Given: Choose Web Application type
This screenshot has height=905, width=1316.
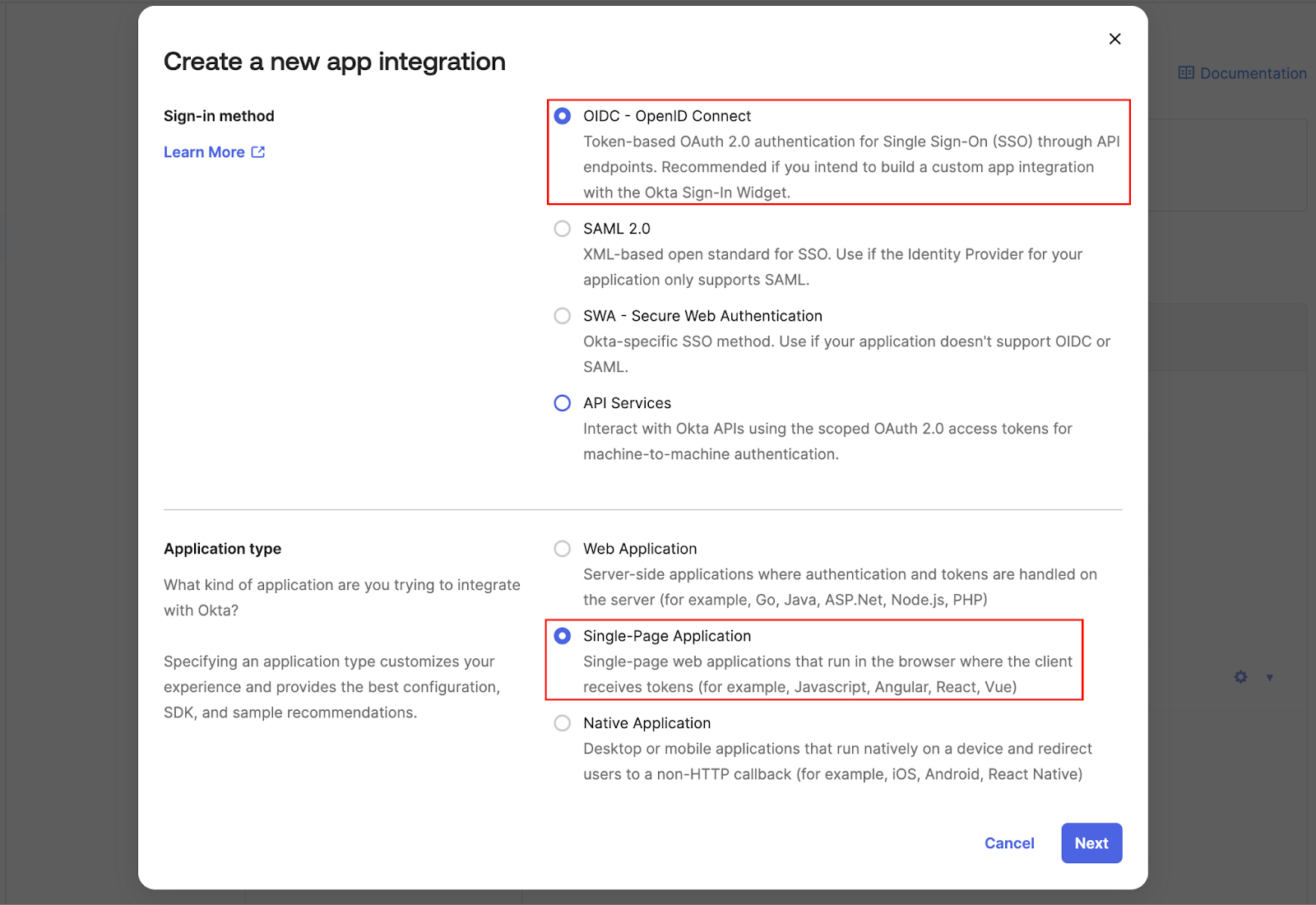Looking at the screenshot, I should point(563,549).
